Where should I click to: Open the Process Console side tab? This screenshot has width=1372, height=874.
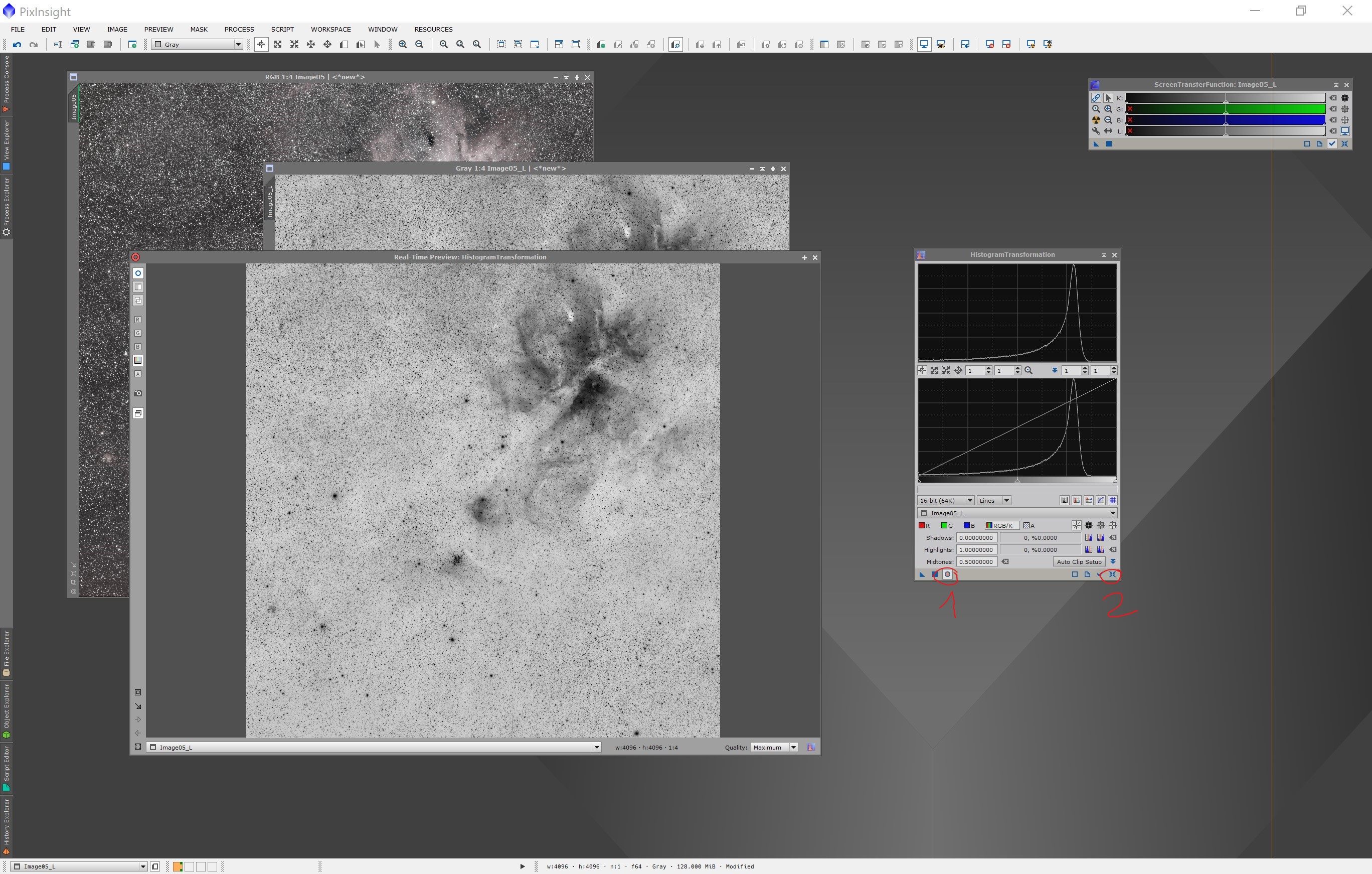tap(6, 83)
